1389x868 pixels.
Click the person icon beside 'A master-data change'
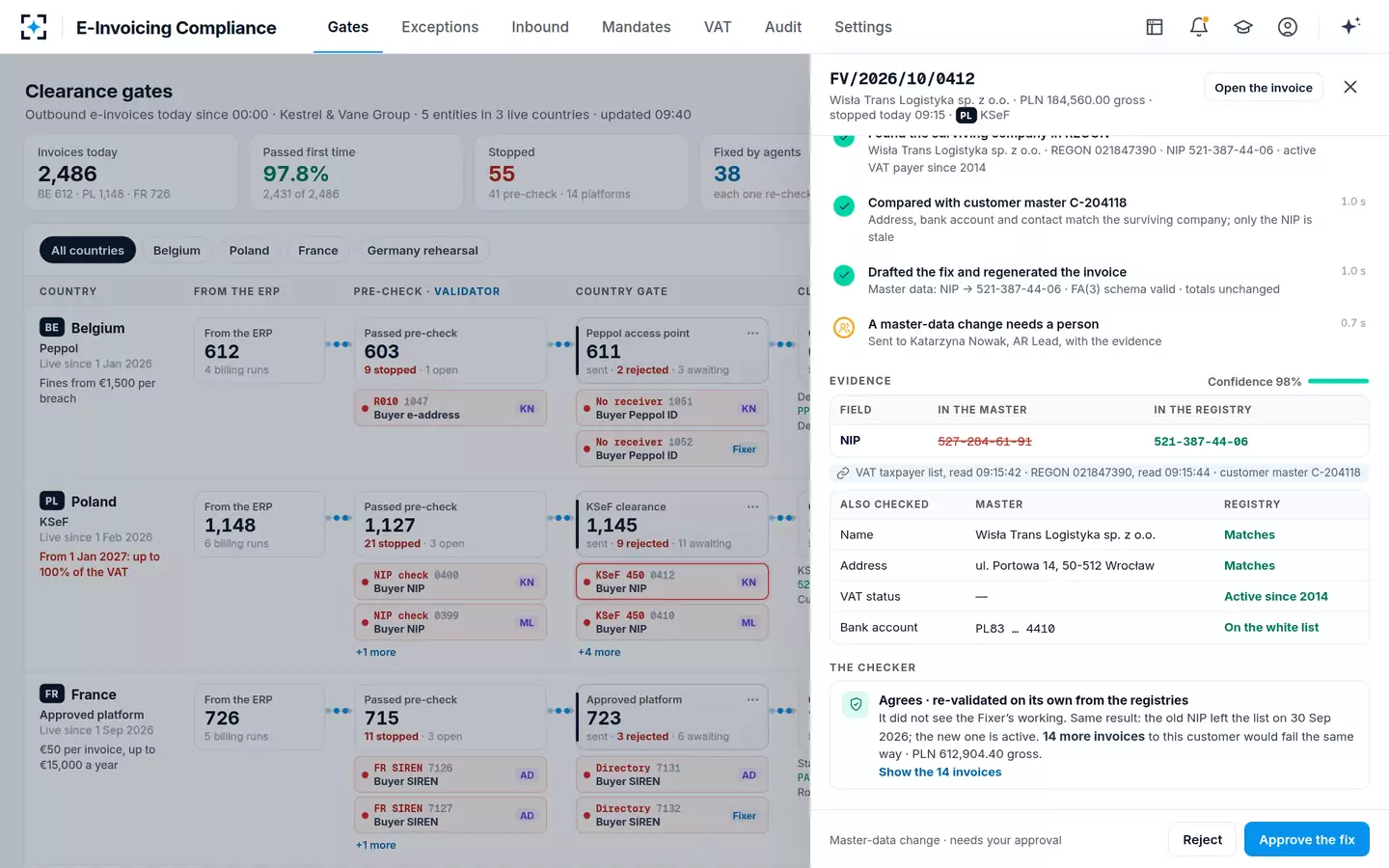(x=844, y=327)
